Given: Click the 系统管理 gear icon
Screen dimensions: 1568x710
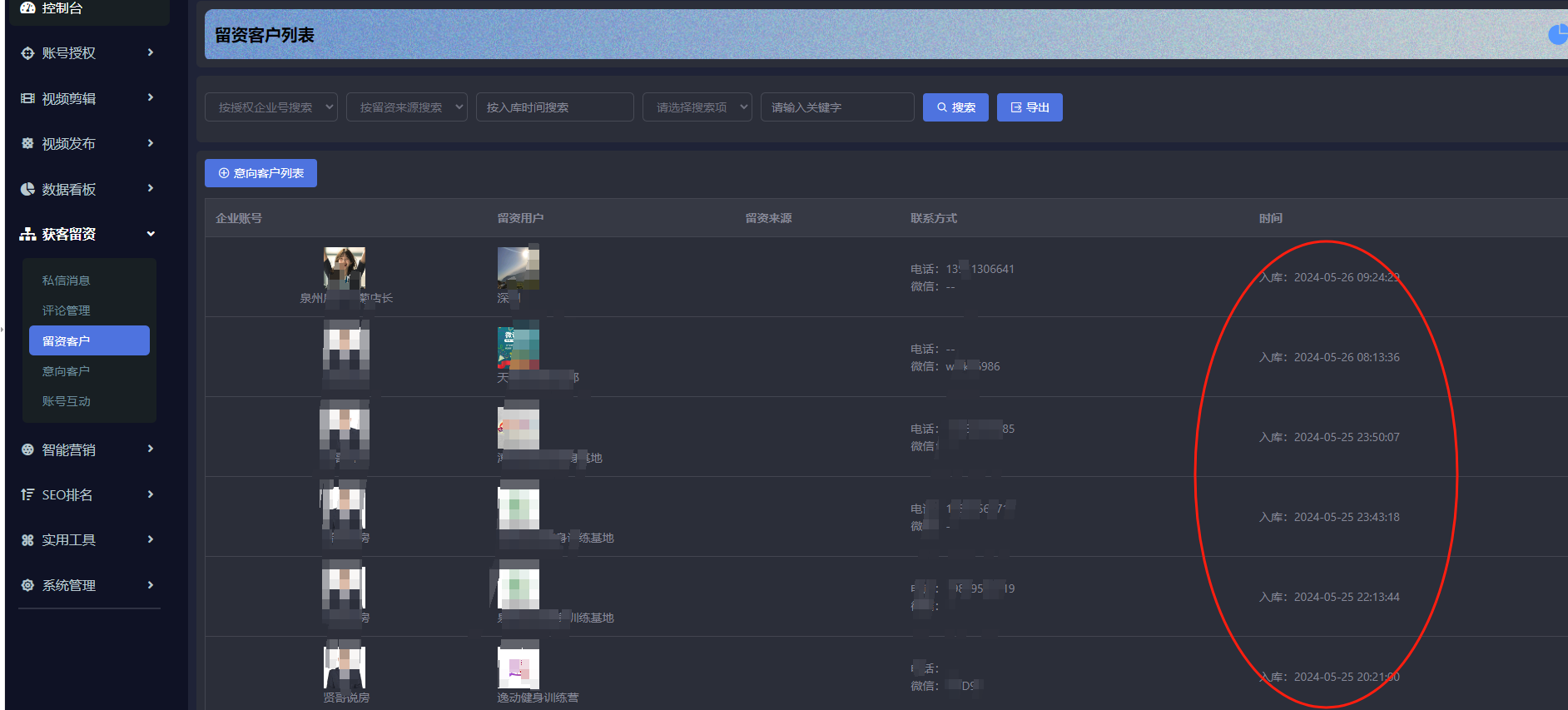Looking at the screenshot, I should [x=27, y=585].
